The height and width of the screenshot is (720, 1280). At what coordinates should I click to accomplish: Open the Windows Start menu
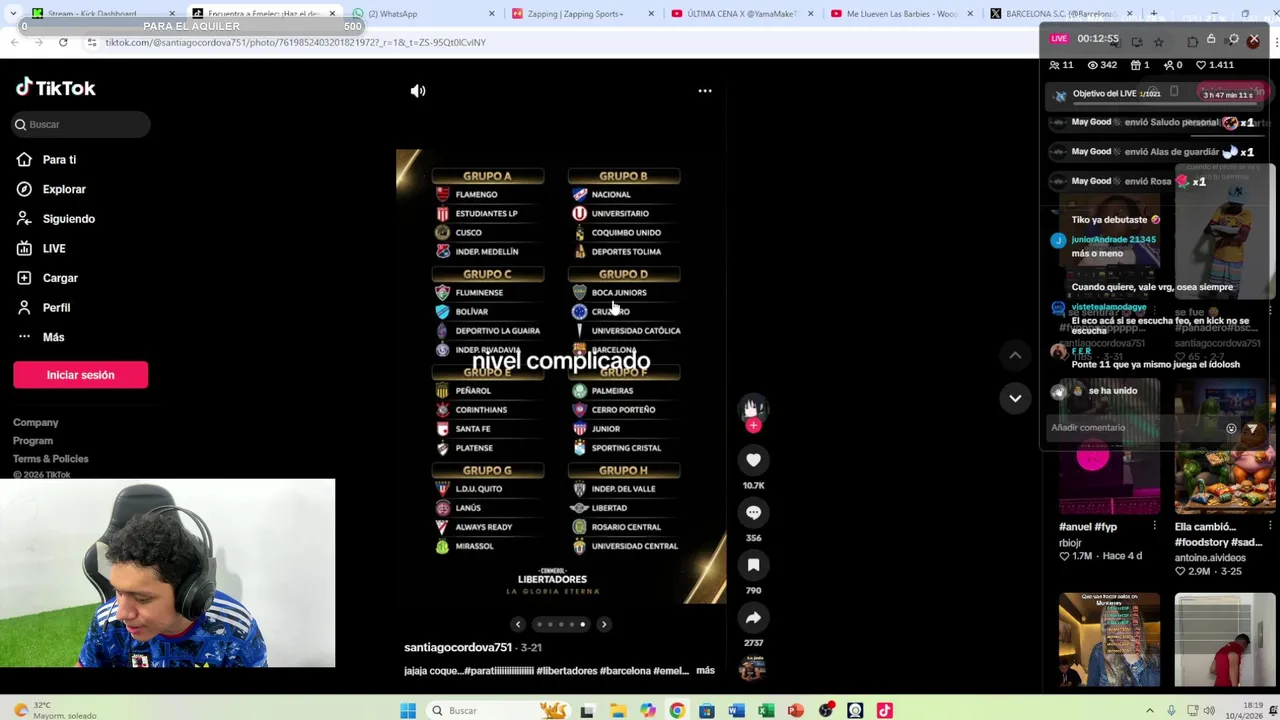(408, 711)
